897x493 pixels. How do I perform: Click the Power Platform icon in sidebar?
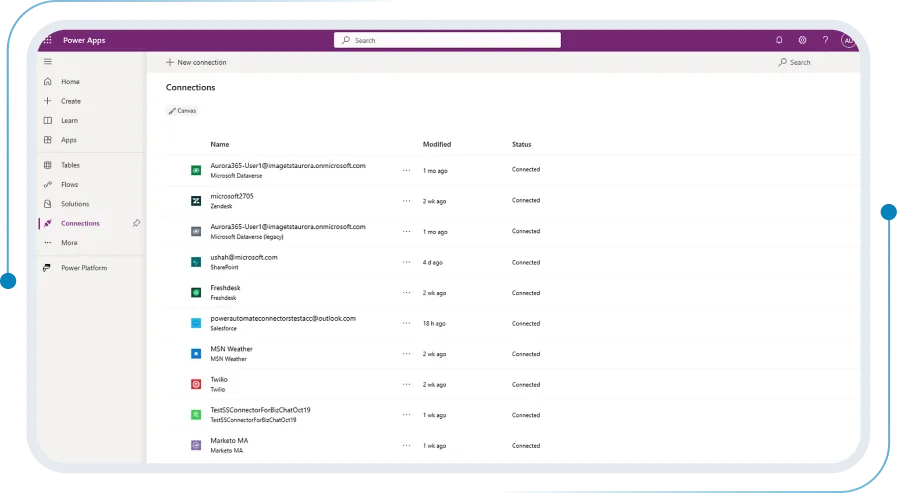tap(47, 268)
